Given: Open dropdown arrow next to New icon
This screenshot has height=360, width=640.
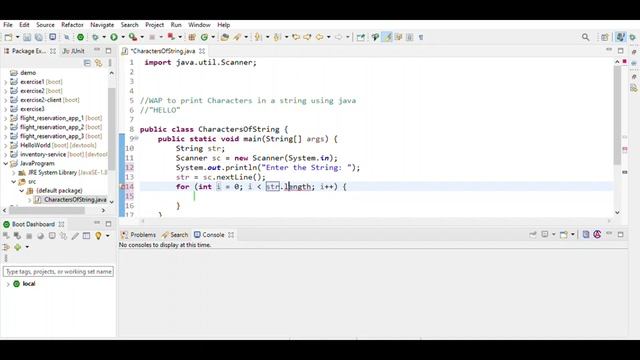Looking at the screenshot, I should point(17,37).
